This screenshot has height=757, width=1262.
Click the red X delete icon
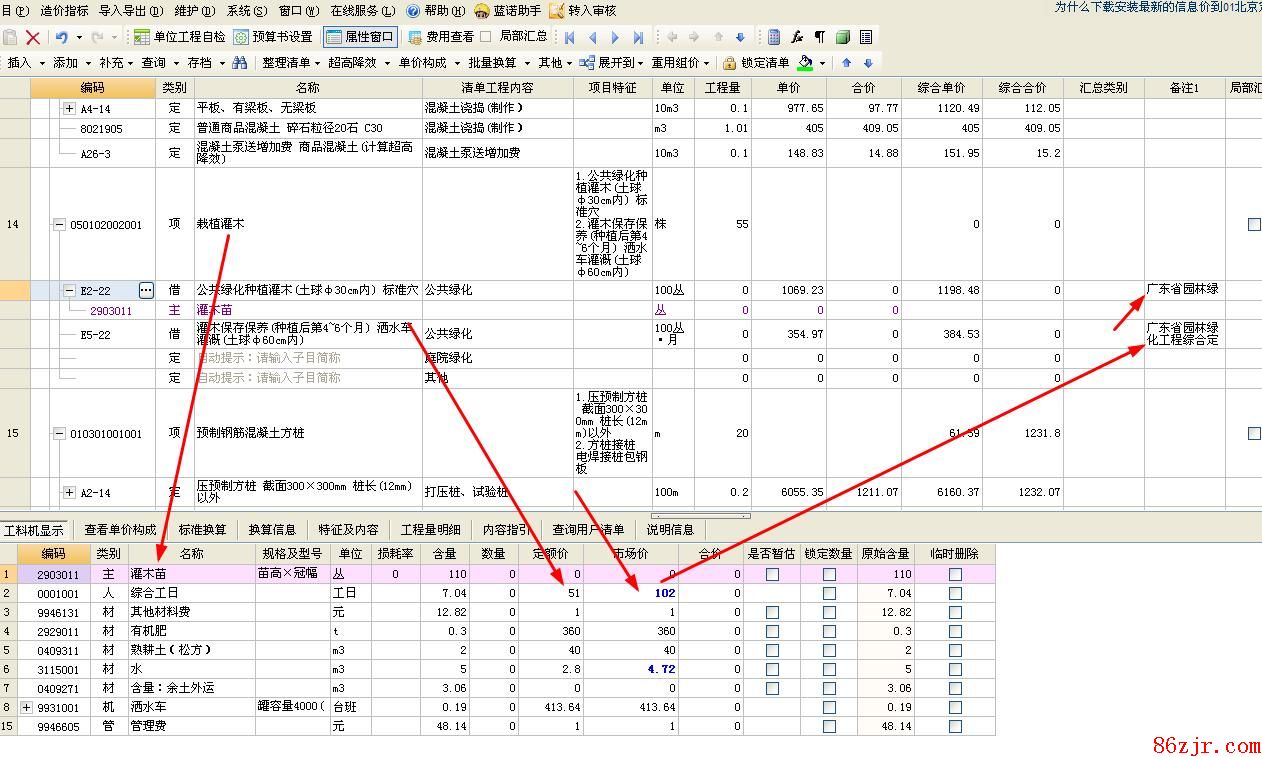click(x=33, y=37)
